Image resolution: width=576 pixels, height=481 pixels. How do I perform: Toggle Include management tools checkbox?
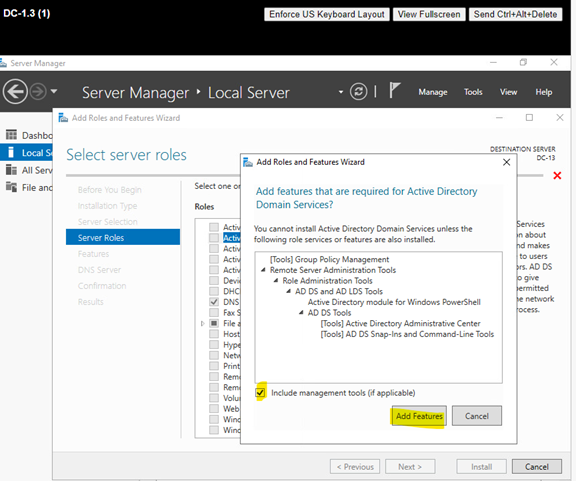pyautogui.click(x=260, y=392)
